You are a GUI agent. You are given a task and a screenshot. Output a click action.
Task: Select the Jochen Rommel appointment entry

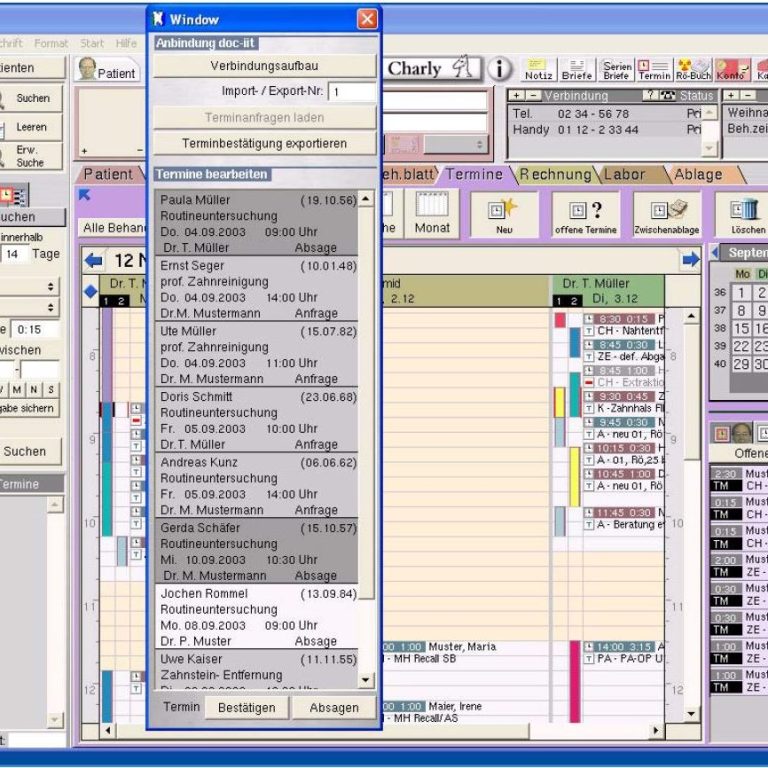pos(257,617)
